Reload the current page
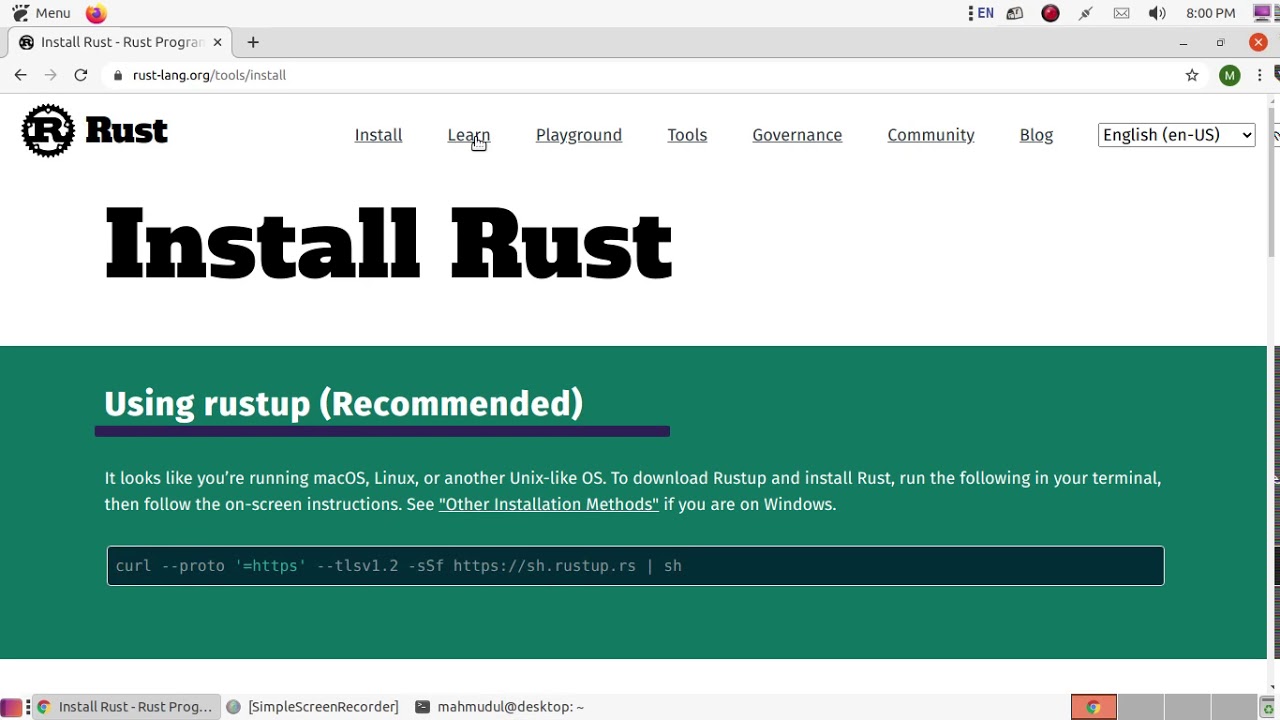1280x720 pixels. point(81,75)
